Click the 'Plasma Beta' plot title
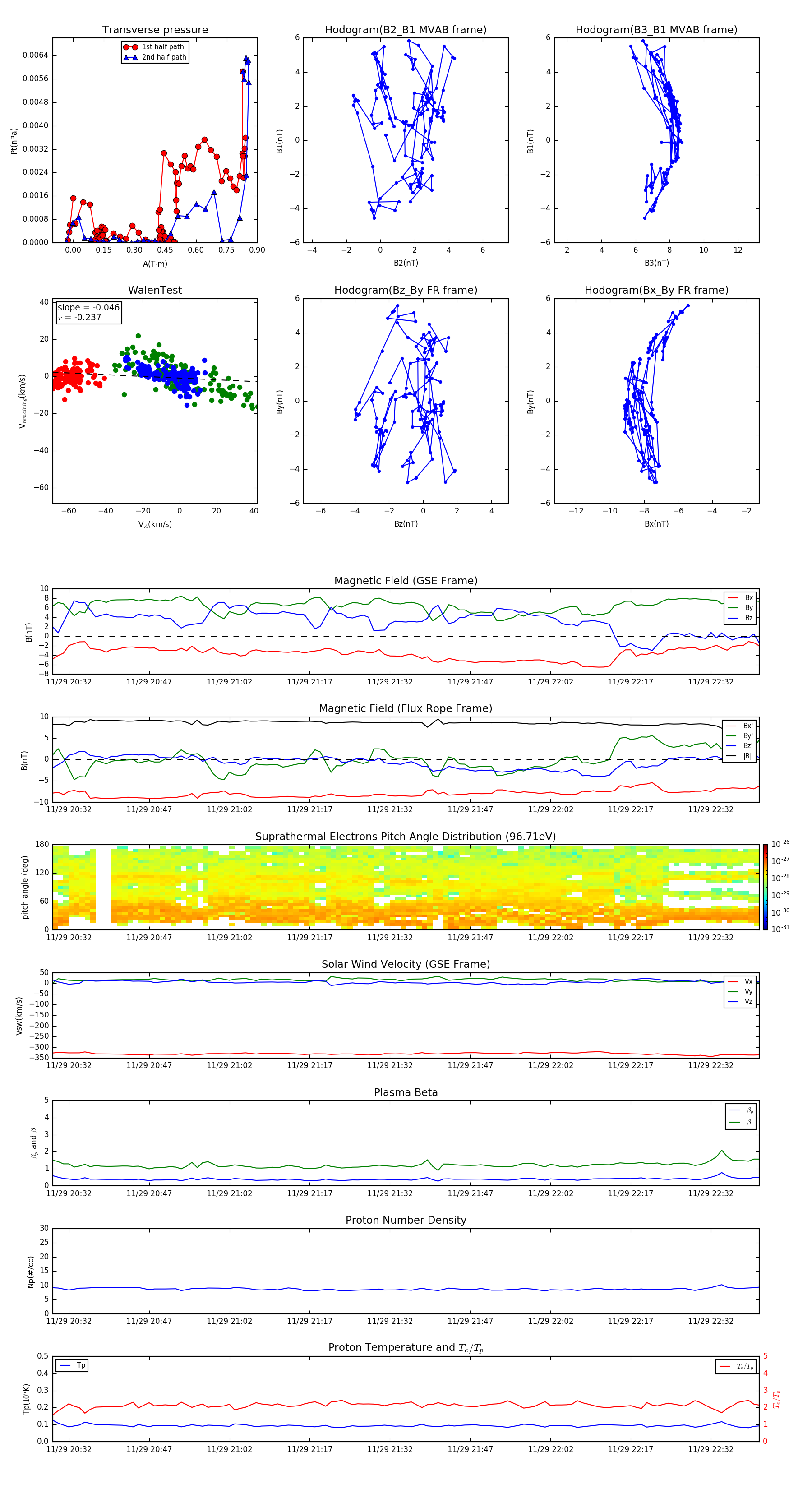The height and width of the screenshot is (1489, 812). 406,1092
